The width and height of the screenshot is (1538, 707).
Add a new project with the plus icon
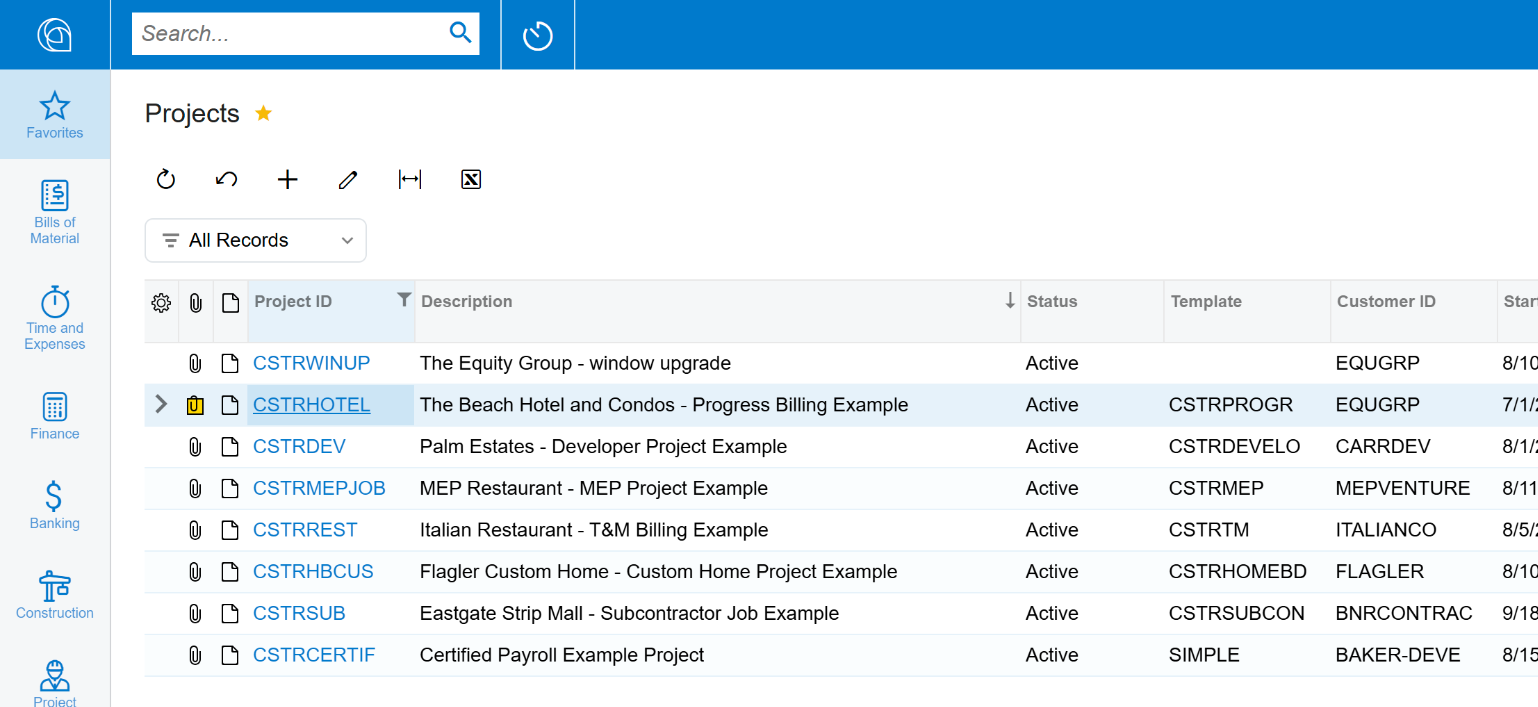[288, 180]
